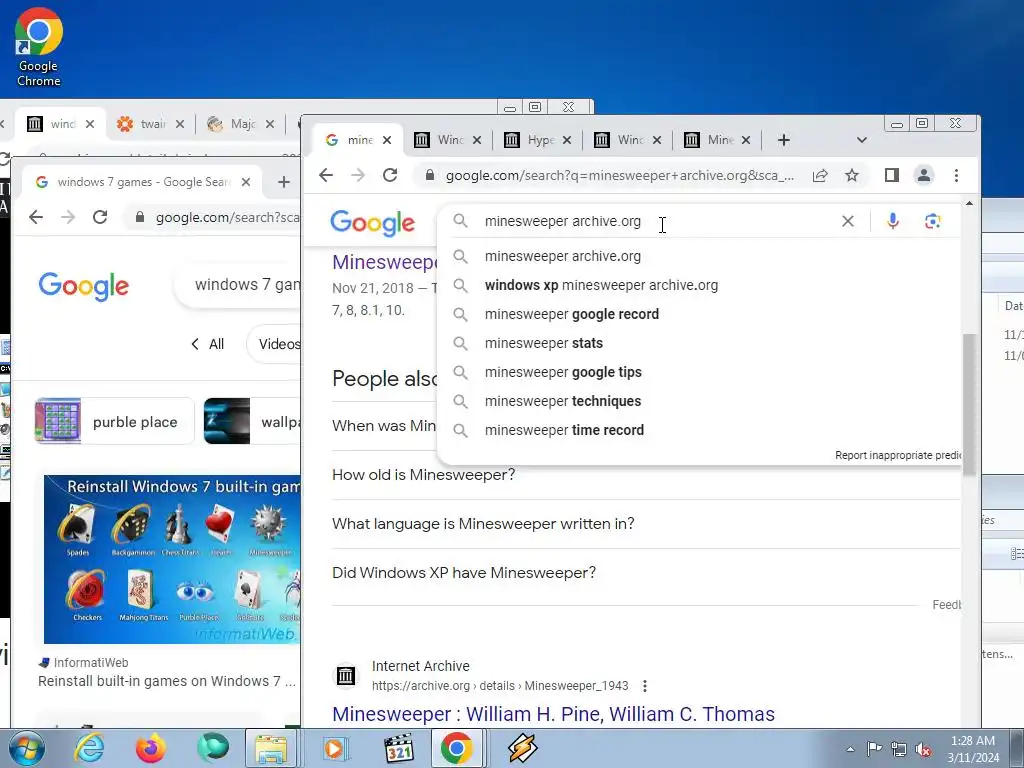The width and height of the screenshot is (1024, 768).
Task: Select the 'purble place' chip
Action: [115, 422]
